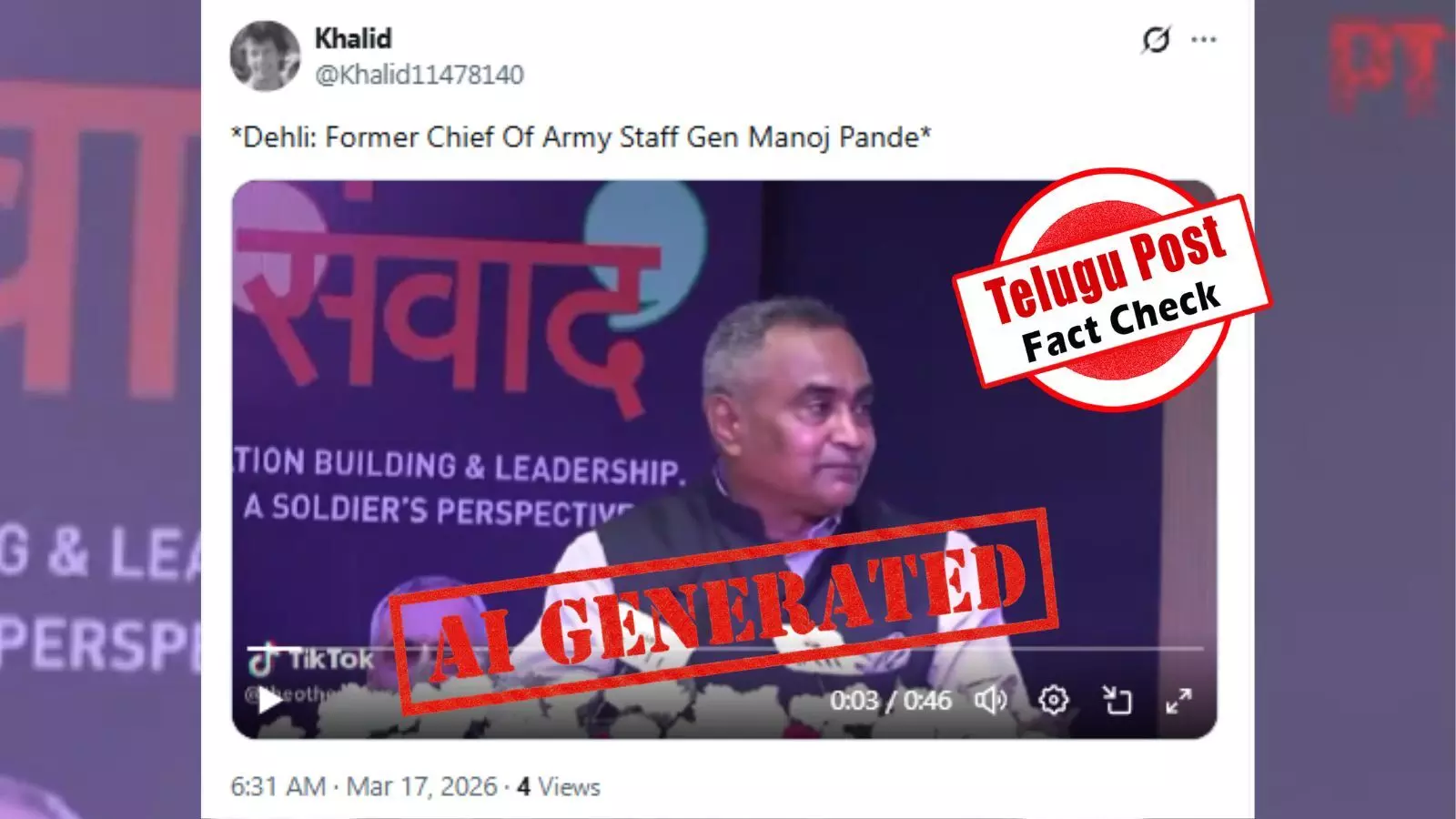Image resolution: width=1456 pixels, height=819 pixels.
Task: Open Khalid's profile avatar
Action: pos(265,56)
